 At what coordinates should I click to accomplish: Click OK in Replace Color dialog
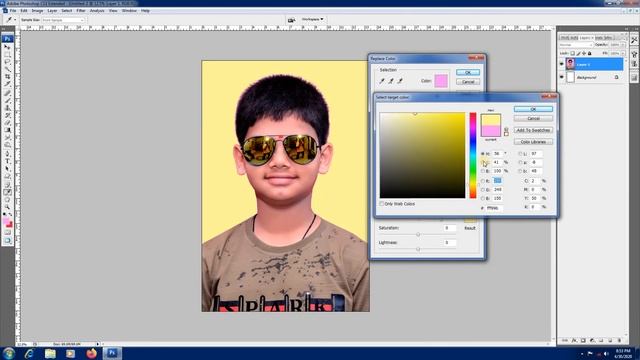pos(468,72)
